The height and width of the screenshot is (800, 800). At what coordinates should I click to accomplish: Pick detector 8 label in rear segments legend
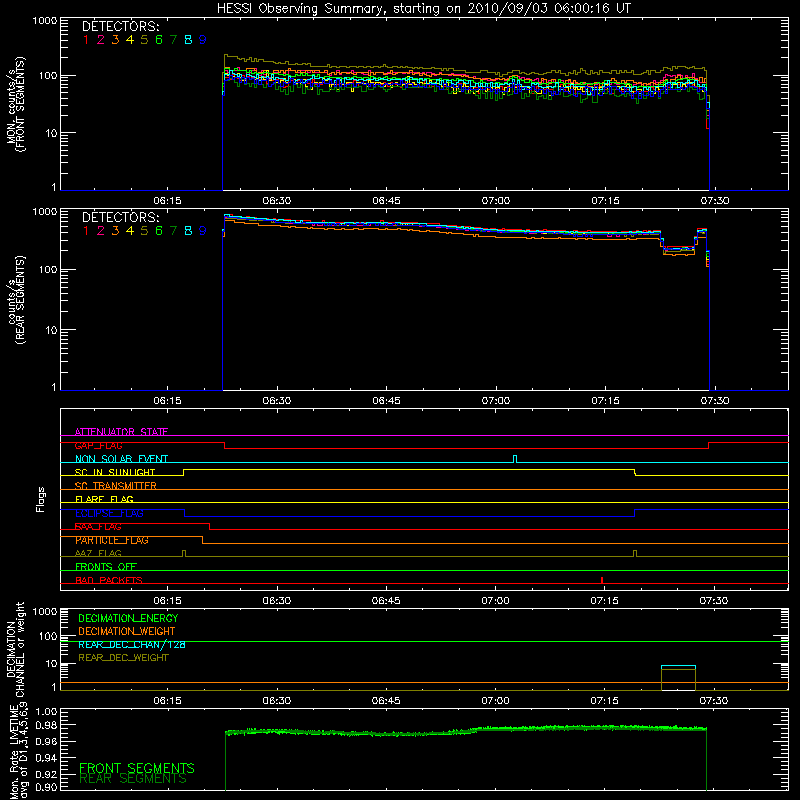tap(188, 231)
